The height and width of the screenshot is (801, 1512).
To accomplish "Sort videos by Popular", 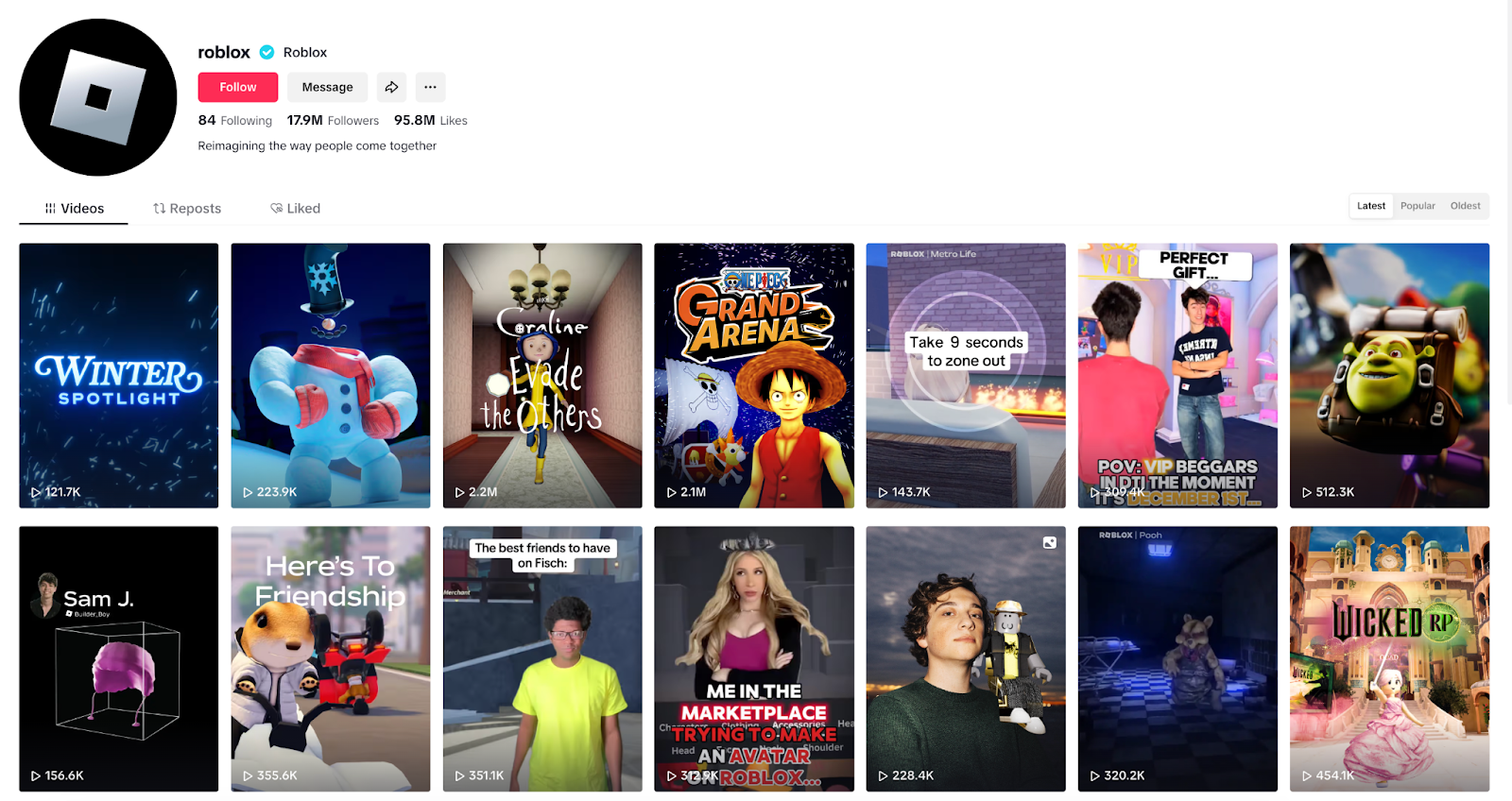I will 1417,206.
